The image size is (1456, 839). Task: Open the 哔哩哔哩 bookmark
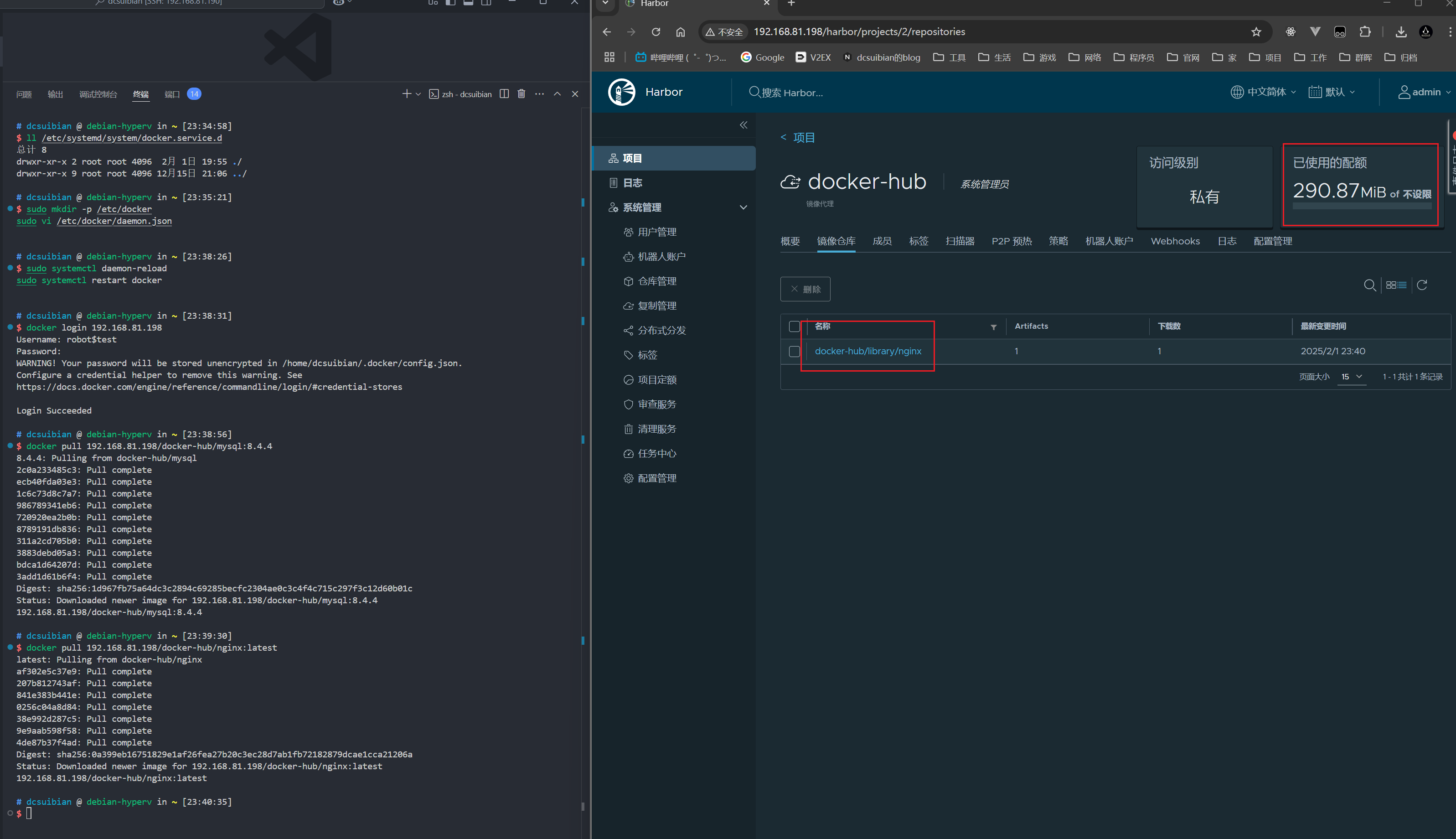pyautogui.click(x=680, y=57)
